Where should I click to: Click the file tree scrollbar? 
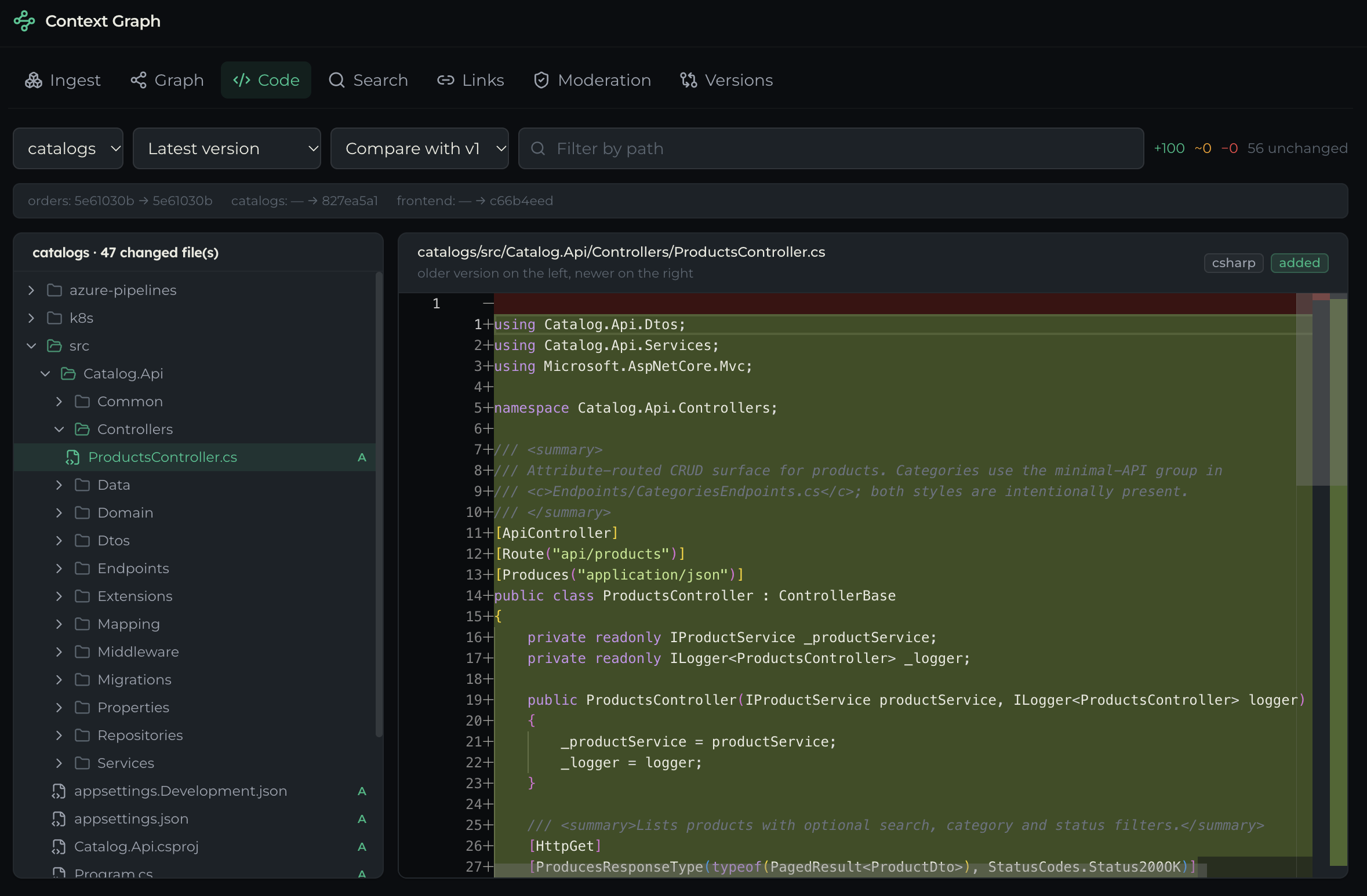coord(379,504)
